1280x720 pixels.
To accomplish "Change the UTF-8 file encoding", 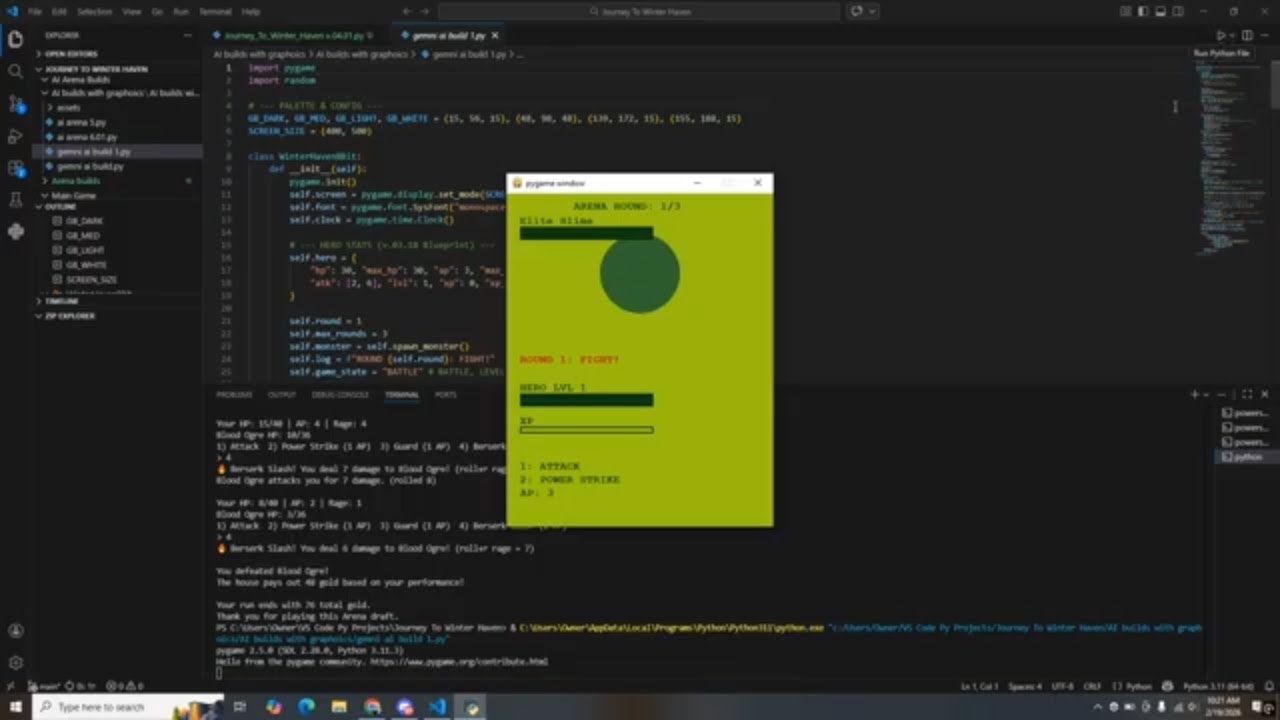I will pos(1062,686).
